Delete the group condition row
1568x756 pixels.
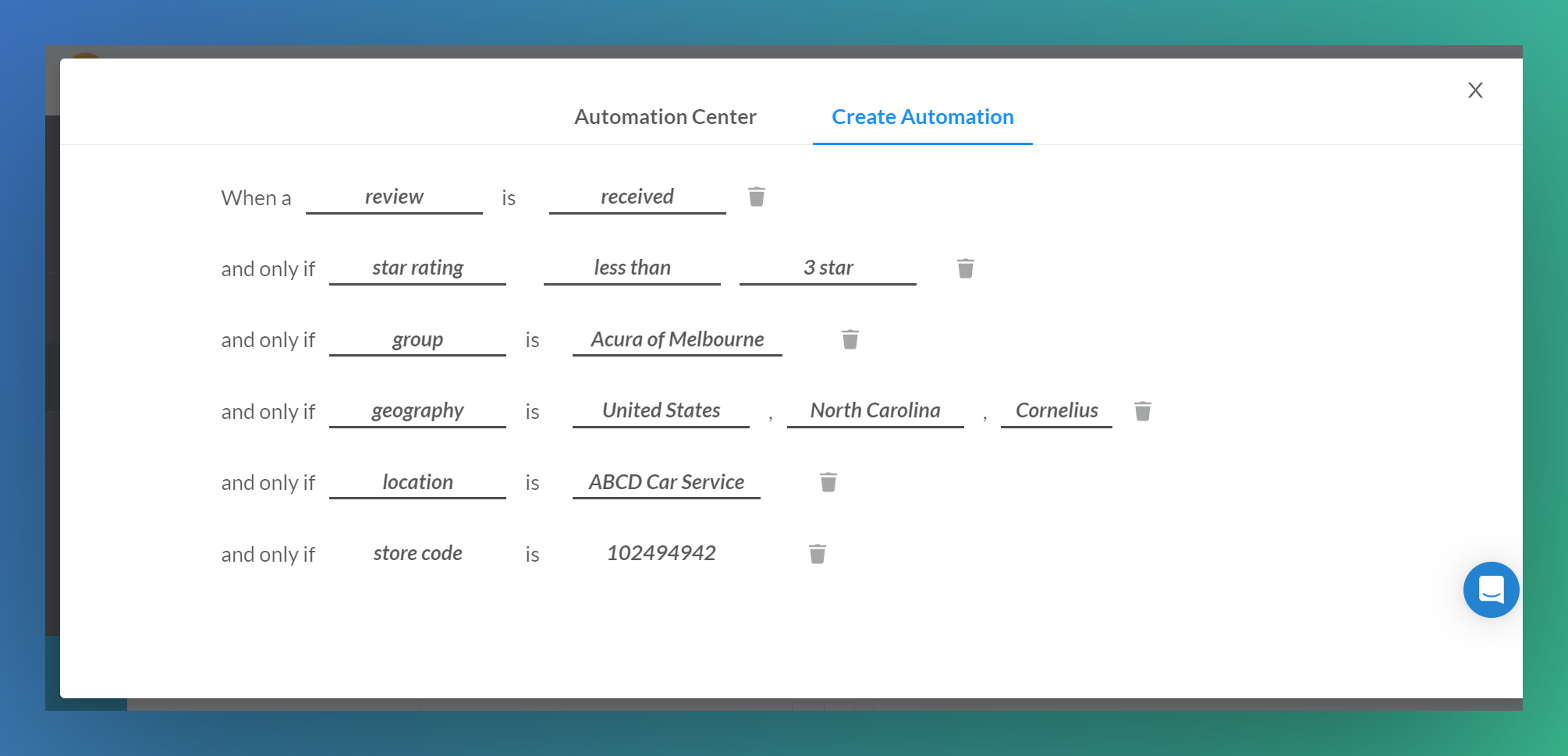pyautogui.click(x=850, y=339)
